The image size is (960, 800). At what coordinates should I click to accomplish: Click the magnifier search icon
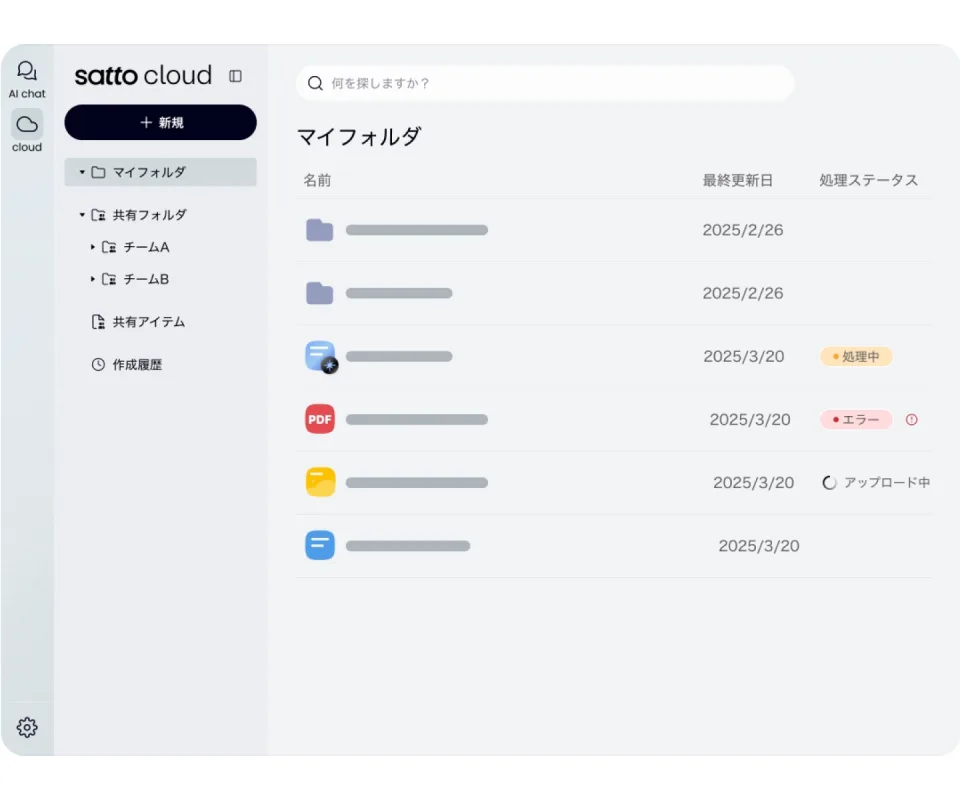315,83
